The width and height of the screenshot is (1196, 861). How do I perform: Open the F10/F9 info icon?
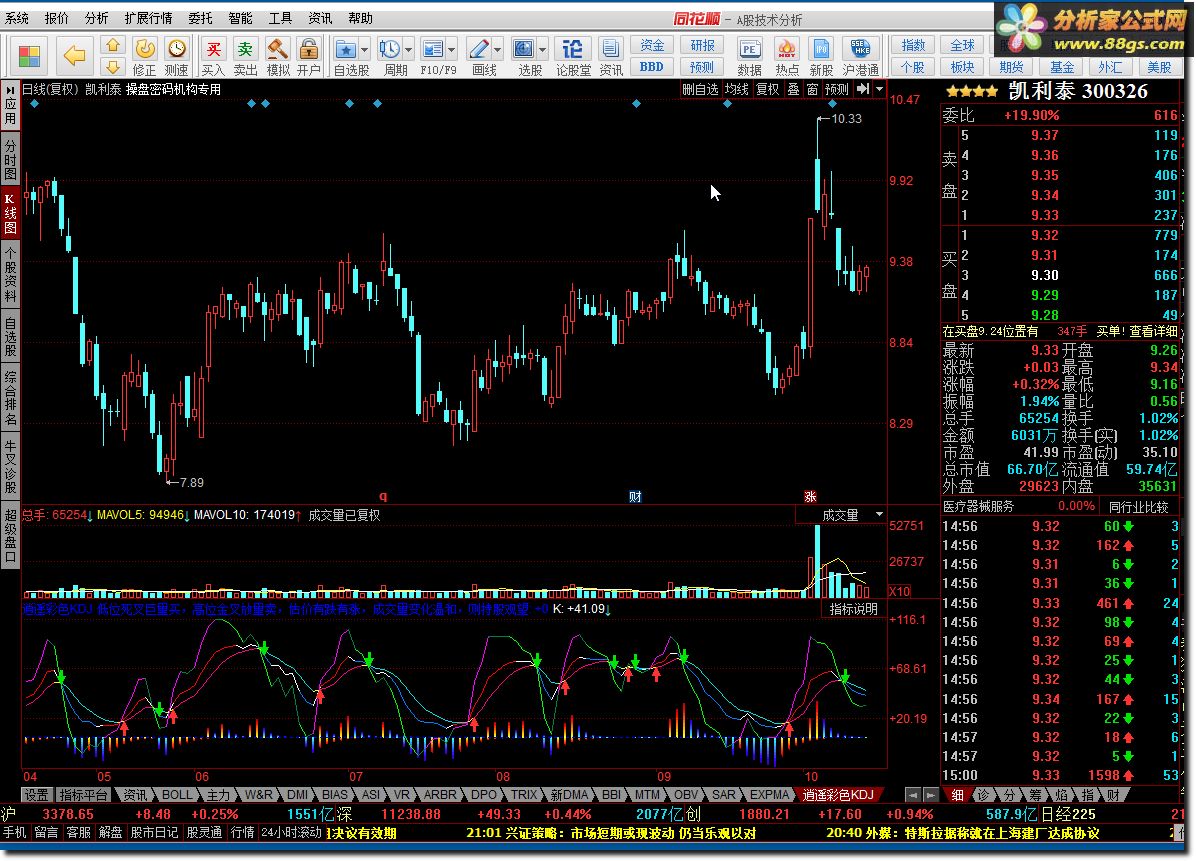point(432,50)
